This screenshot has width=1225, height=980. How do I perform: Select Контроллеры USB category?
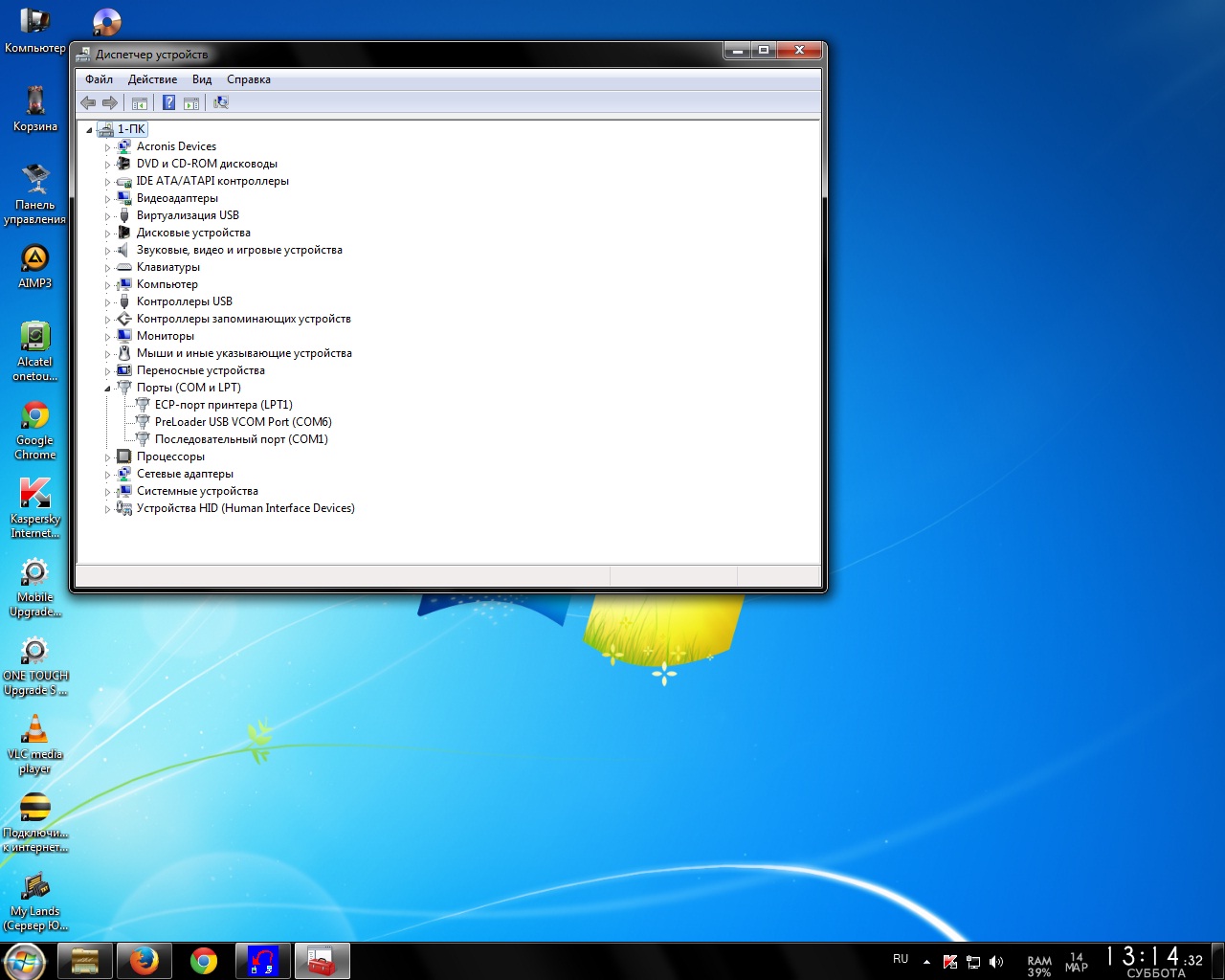(185, 301)
